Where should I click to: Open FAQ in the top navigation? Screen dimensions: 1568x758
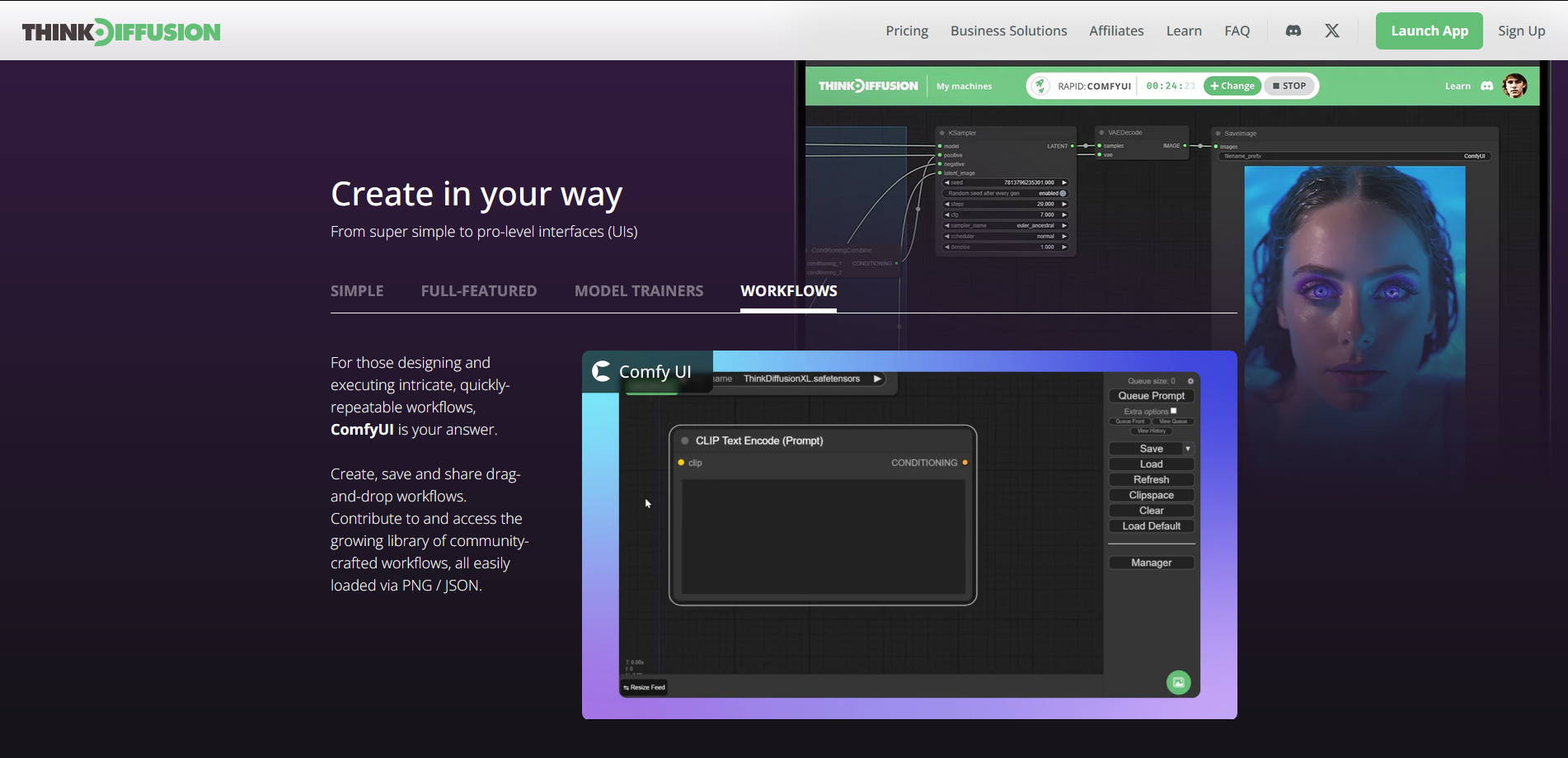tap(1237, 31)
